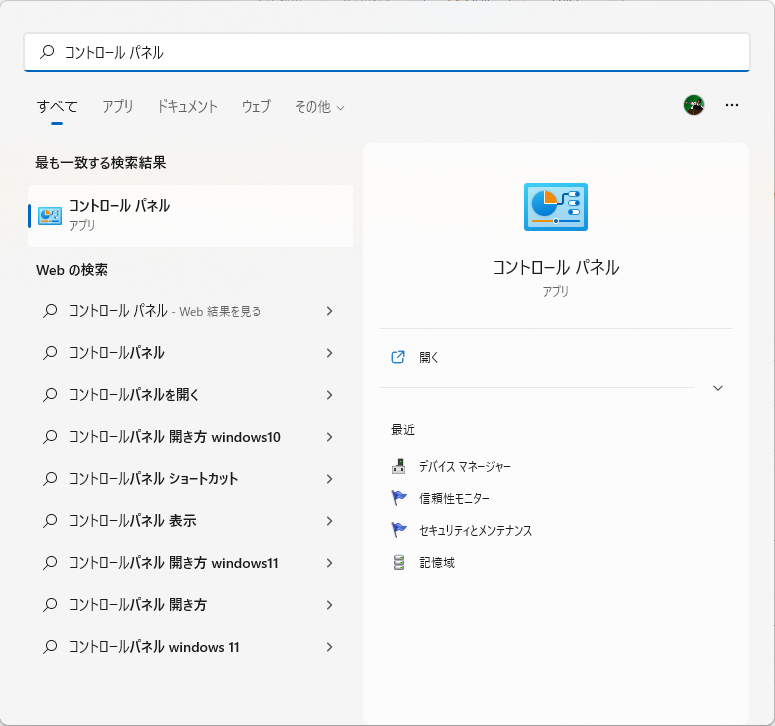Select the すべて tab

click(57, 106)
